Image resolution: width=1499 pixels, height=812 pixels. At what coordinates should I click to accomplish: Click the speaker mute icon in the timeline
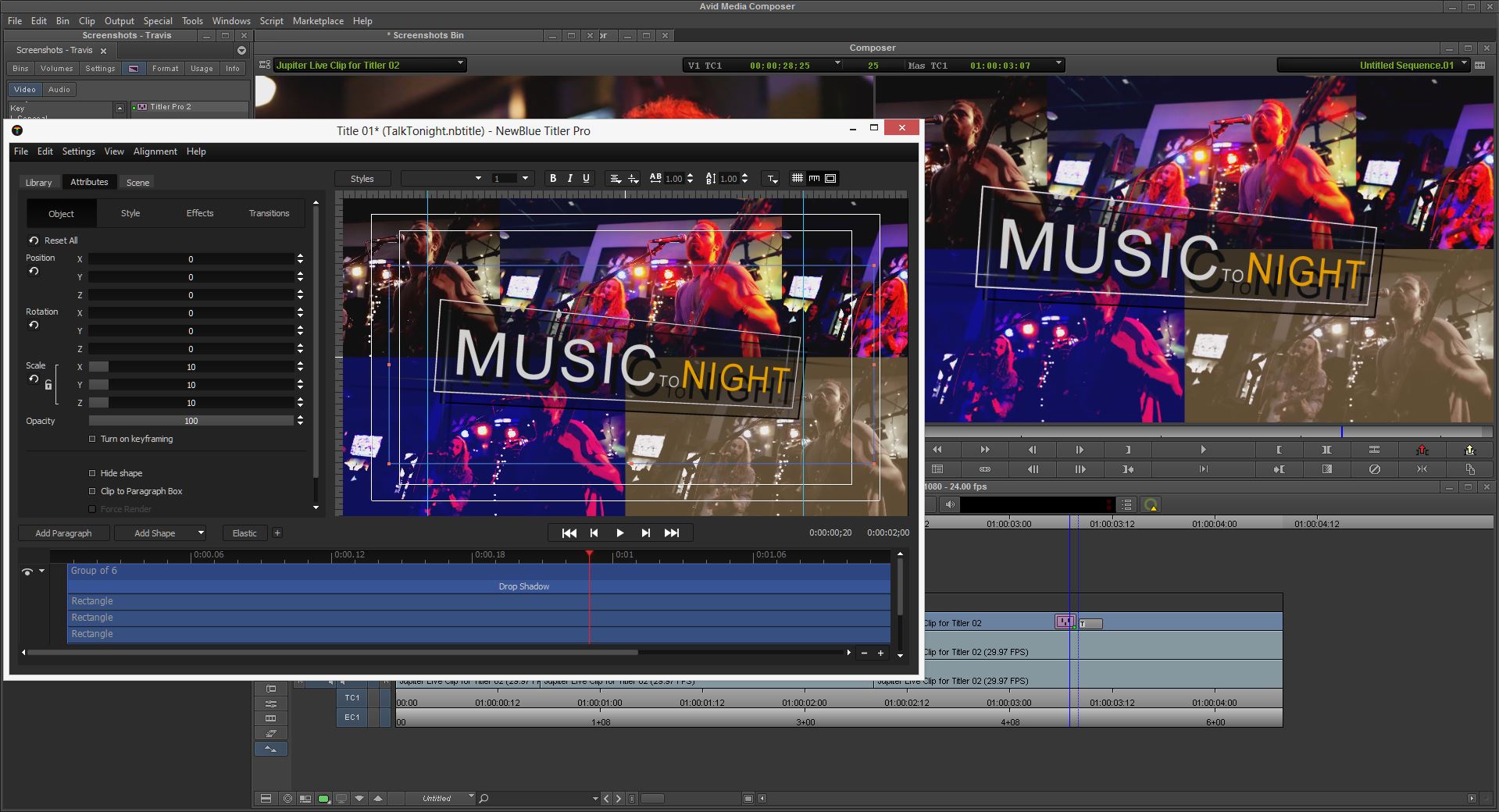(x=950, y=504)
